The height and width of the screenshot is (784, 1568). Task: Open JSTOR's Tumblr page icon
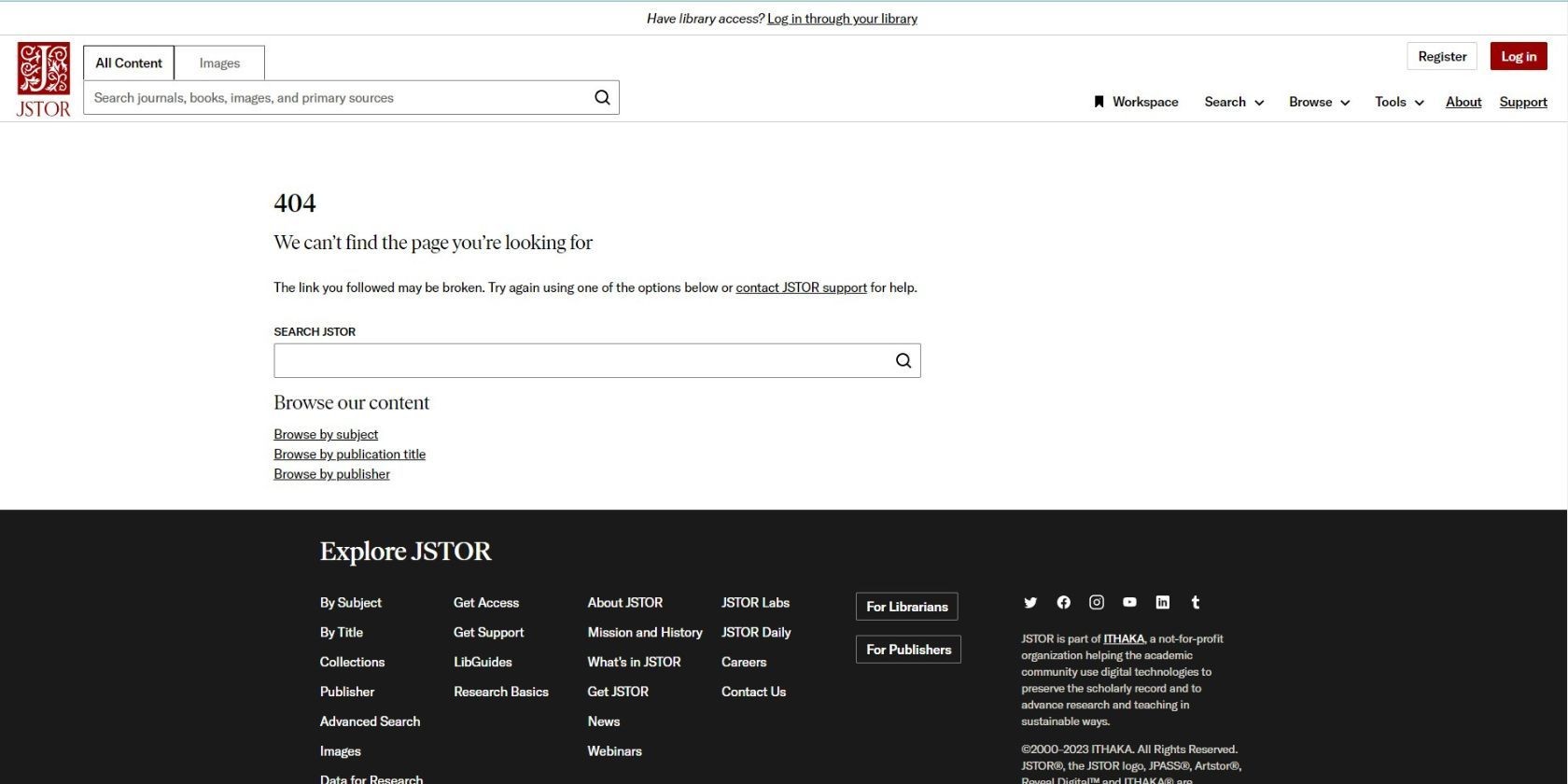click(1196, 602)
